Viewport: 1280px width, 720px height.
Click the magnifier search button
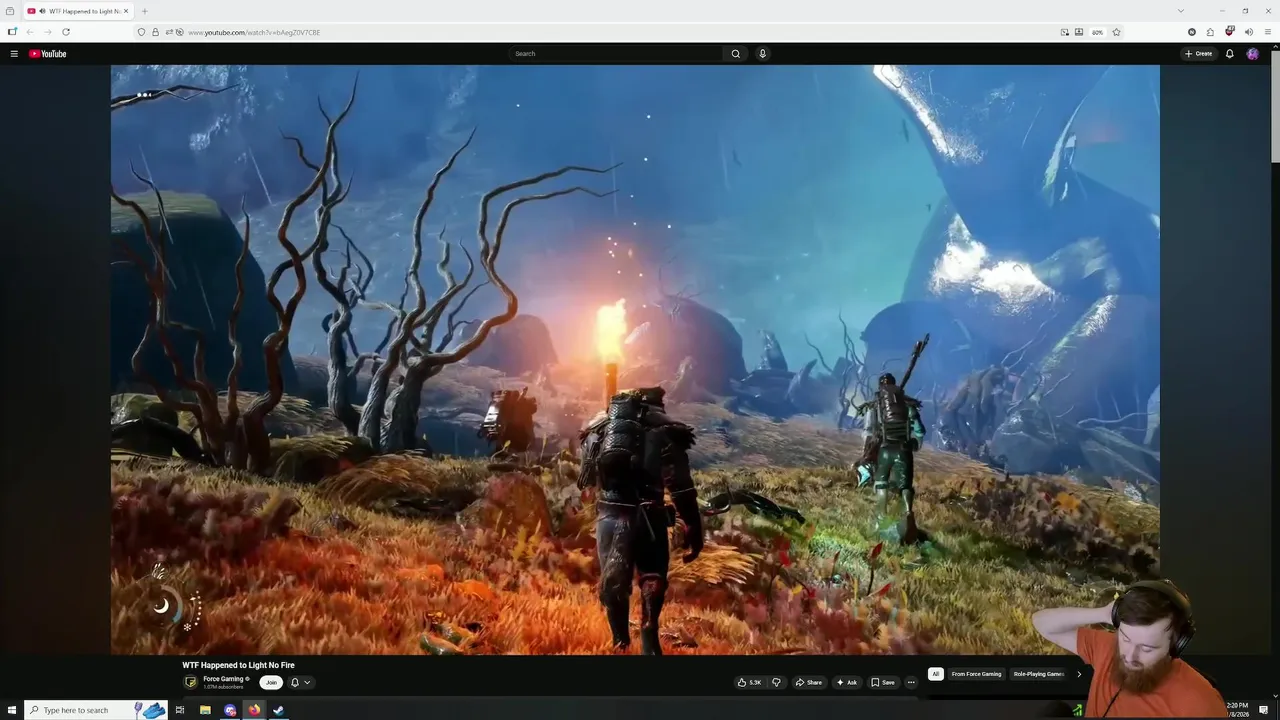tap(736, 54)
